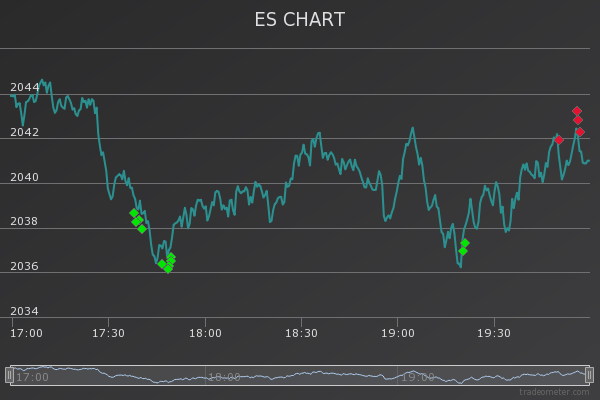Click the 19:00 time axis label

pyautogui.click(x=398, y=333)
